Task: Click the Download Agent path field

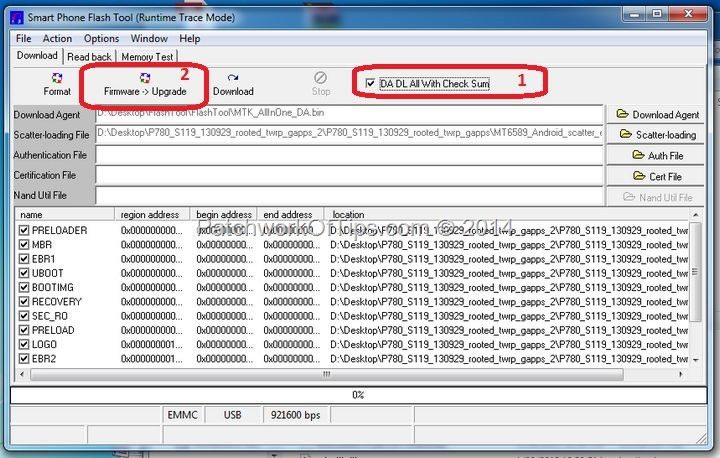Action: 349,113
